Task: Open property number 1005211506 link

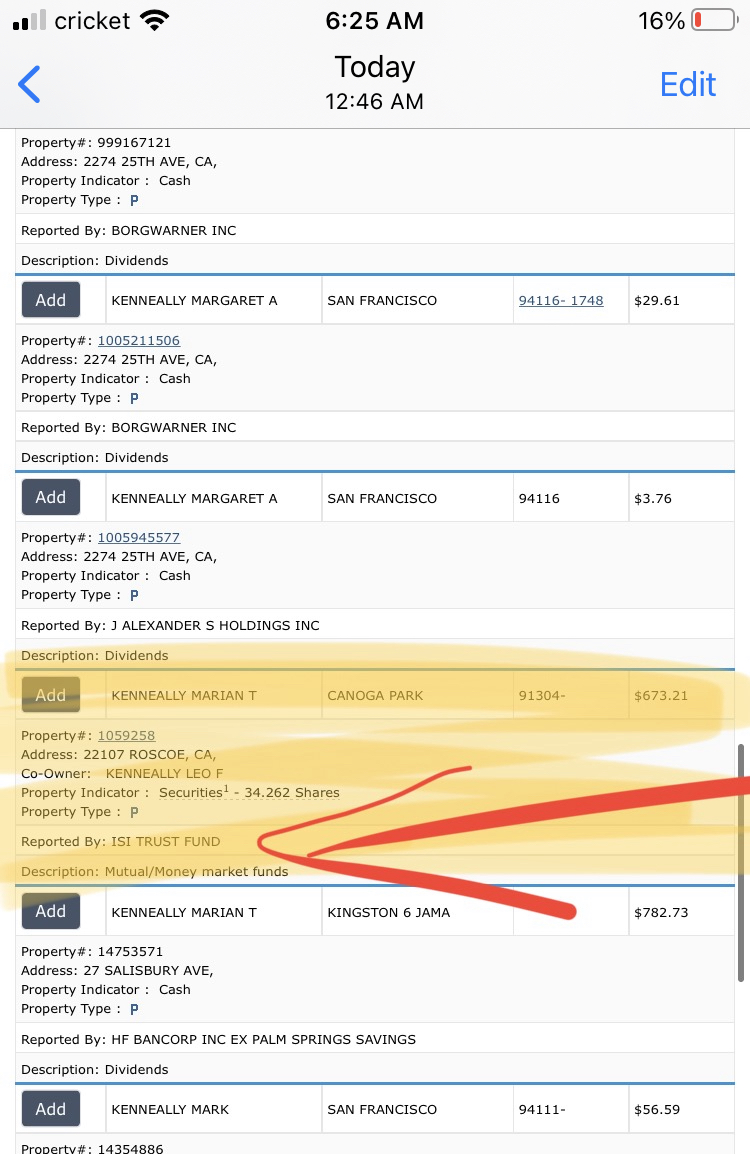Action: click(x=138, y=341)
